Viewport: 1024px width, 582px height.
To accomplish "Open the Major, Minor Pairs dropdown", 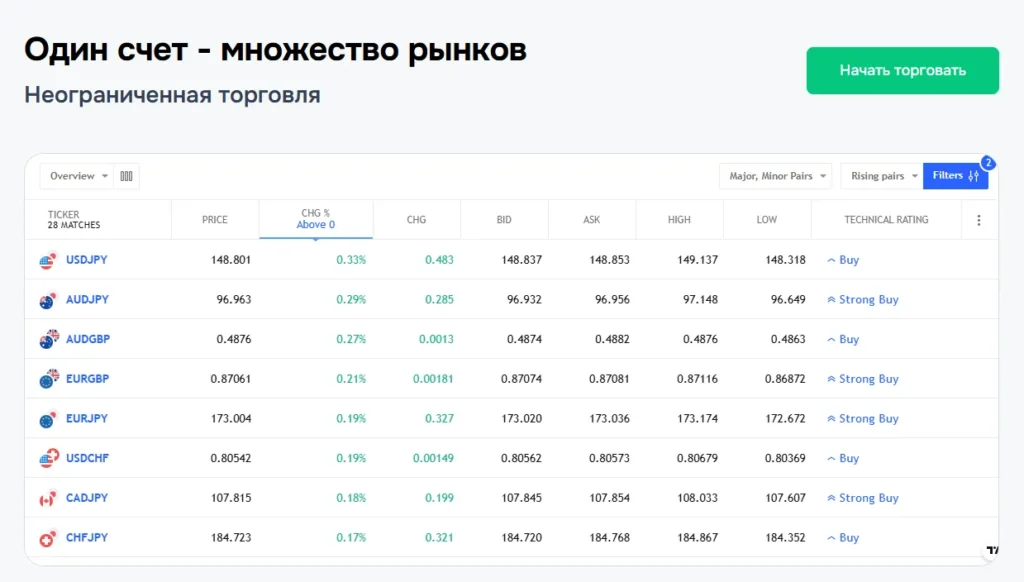I will (x=775, y=176).
